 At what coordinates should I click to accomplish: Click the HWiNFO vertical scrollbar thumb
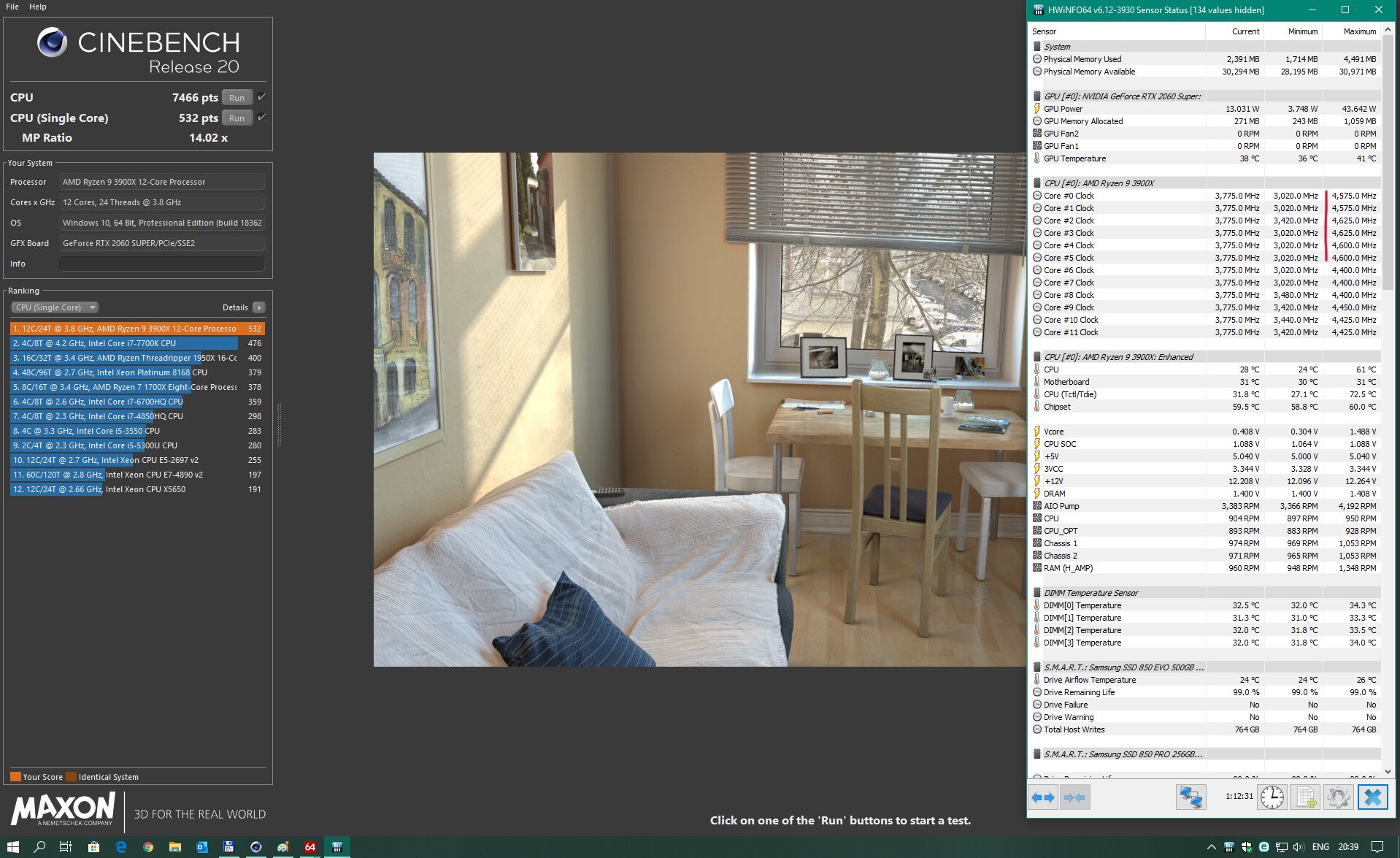click(x=1388, y=162)
